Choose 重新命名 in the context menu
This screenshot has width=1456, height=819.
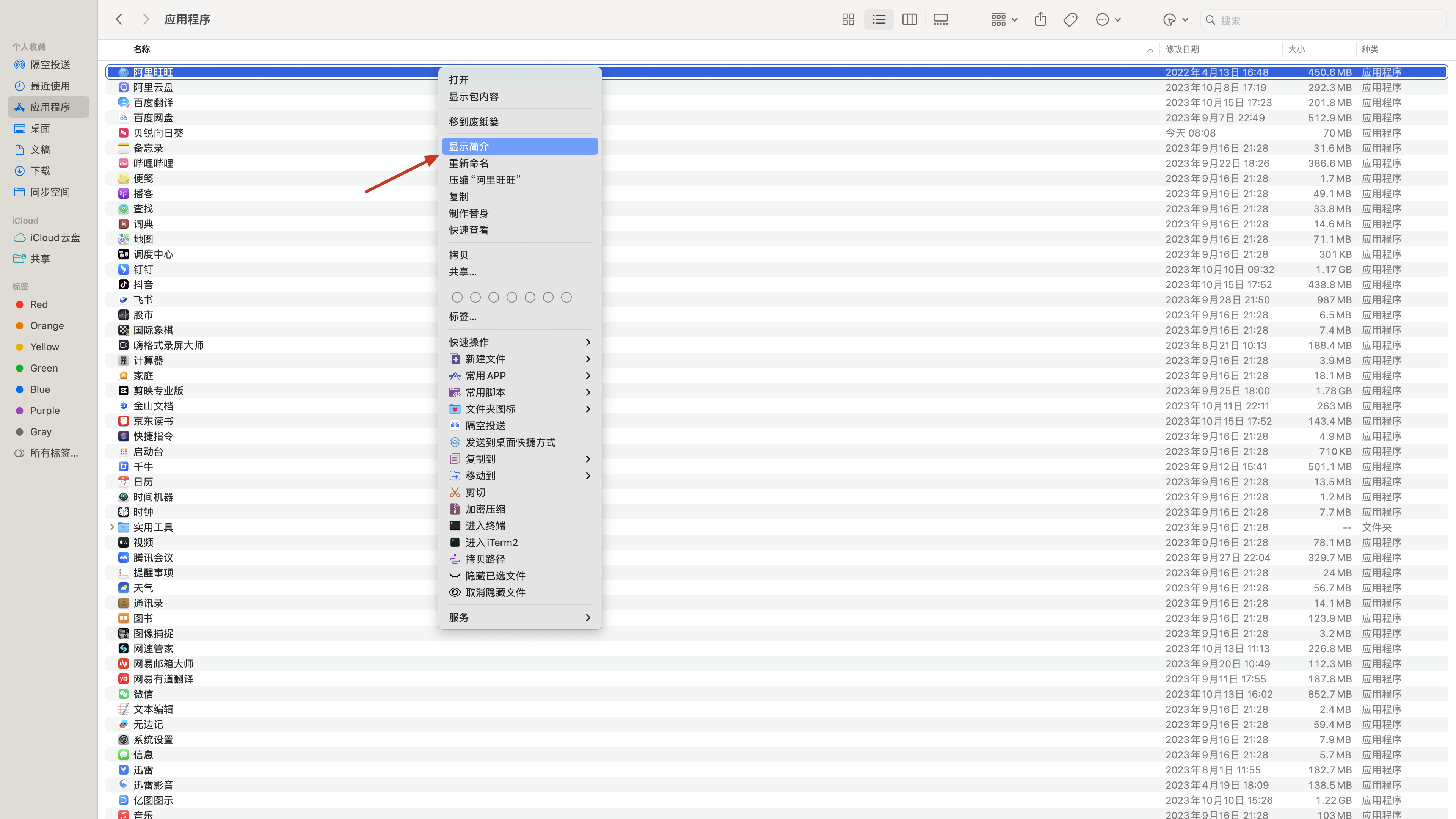coord(520,163)
